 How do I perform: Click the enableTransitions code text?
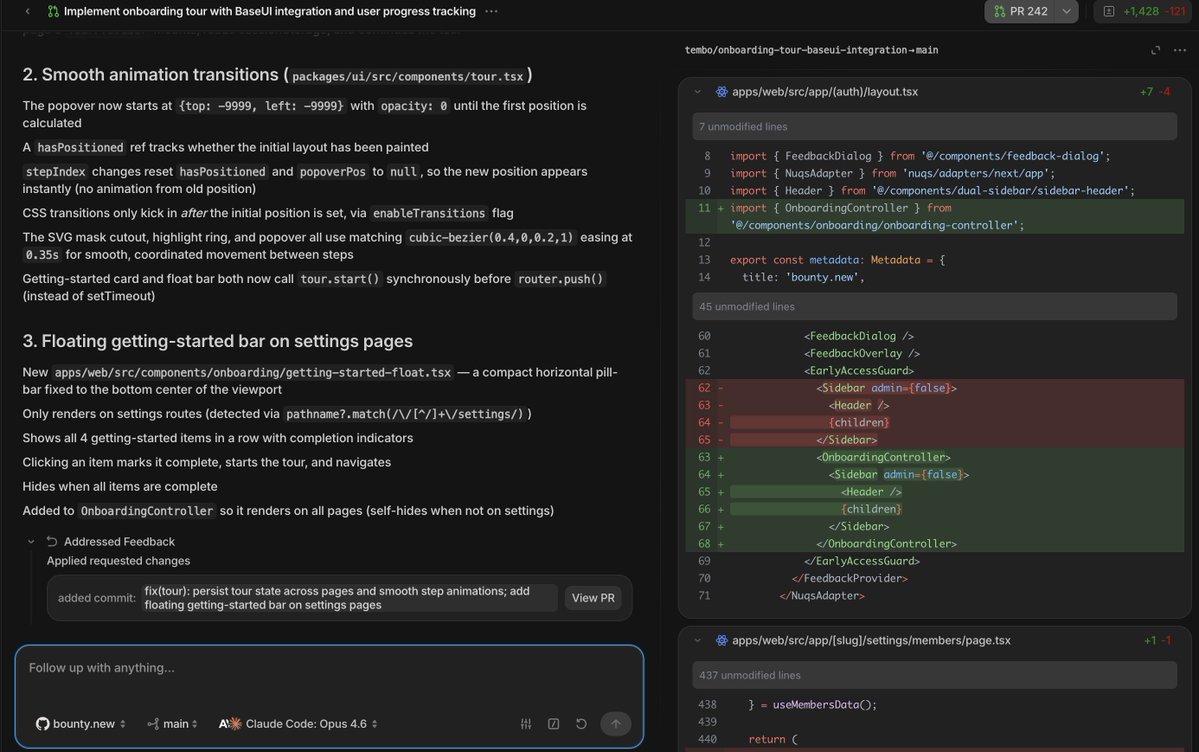coord(429,213)
